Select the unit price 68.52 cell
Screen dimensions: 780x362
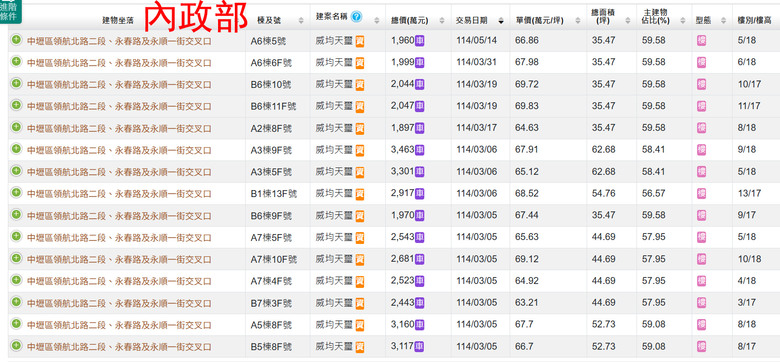pyautogui.click(x=527, y=193)
